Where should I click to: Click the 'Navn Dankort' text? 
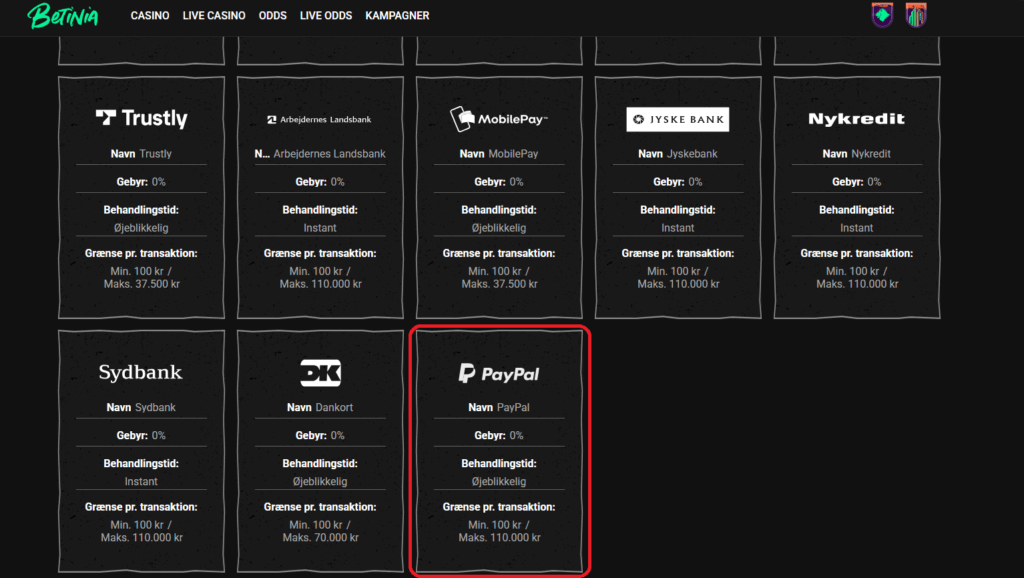click(320, 408)
